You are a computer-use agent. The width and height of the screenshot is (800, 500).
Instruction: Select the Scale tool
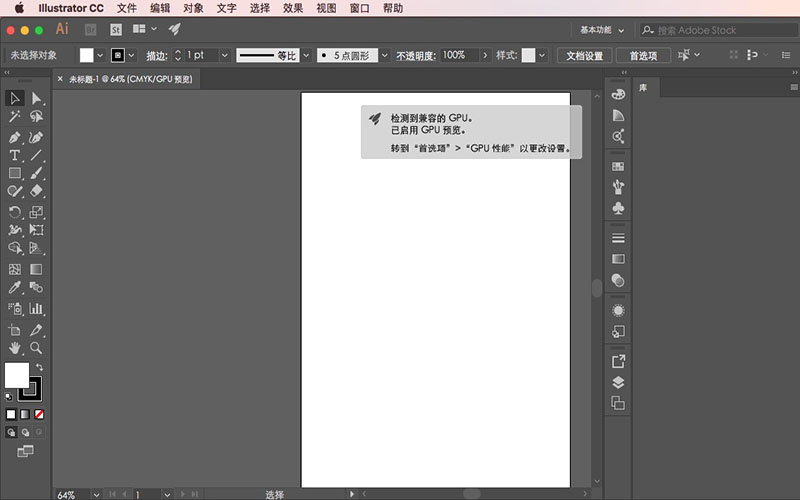[36, 212]
